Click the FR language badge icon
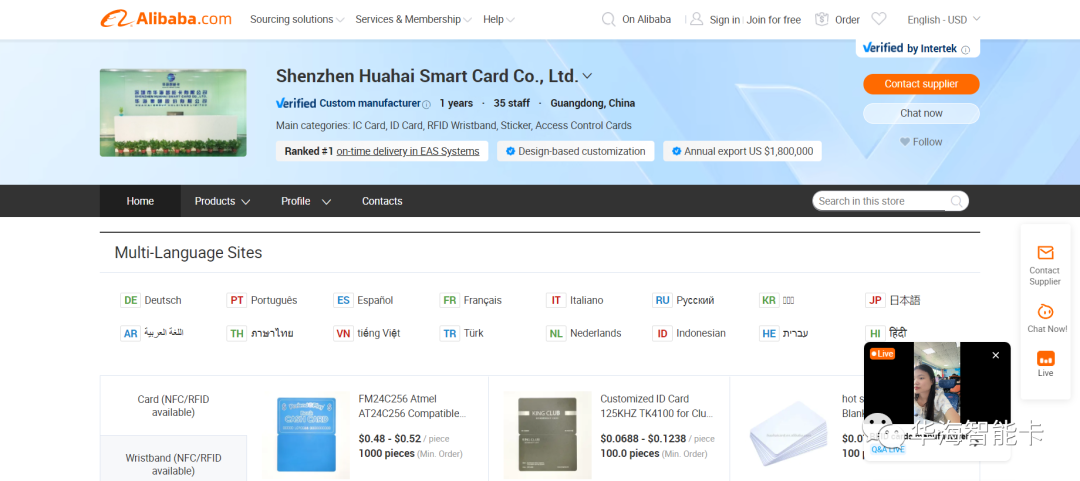This screenshot has width=1080, height=481. coord(450,300)
